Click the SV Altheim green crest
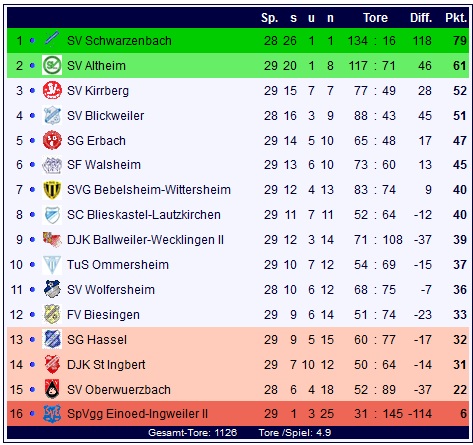 pyautogui.click(x=52, y=65)
